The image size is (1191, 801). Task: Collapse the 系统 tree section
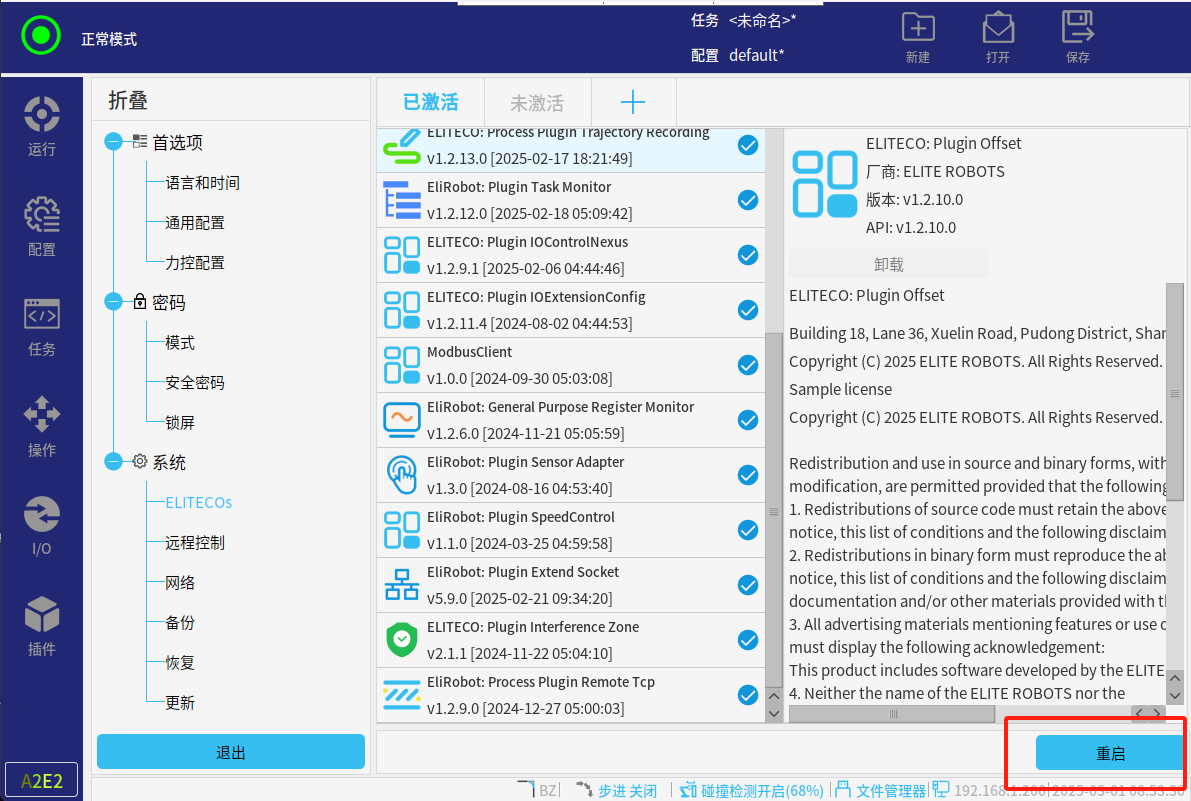pos(113,462)
